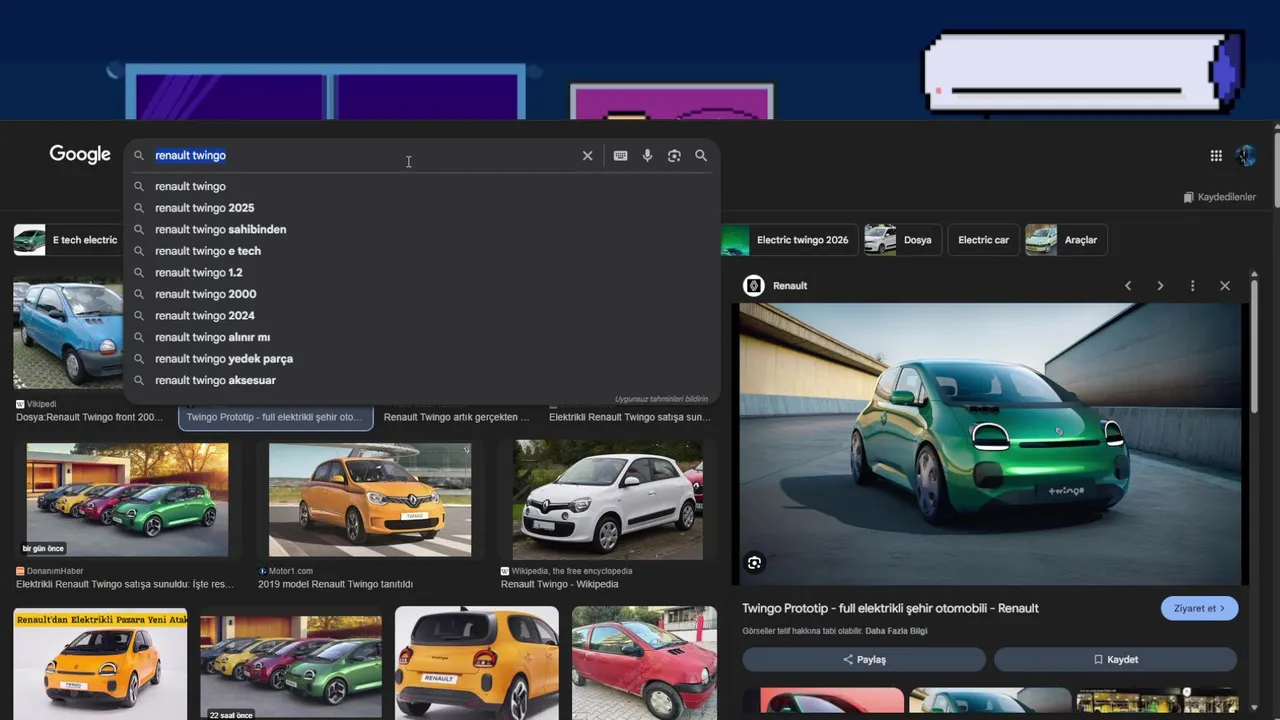Close the image preview panel
This screenshot has height=720, width=1280.
(x=1225, y=286)
